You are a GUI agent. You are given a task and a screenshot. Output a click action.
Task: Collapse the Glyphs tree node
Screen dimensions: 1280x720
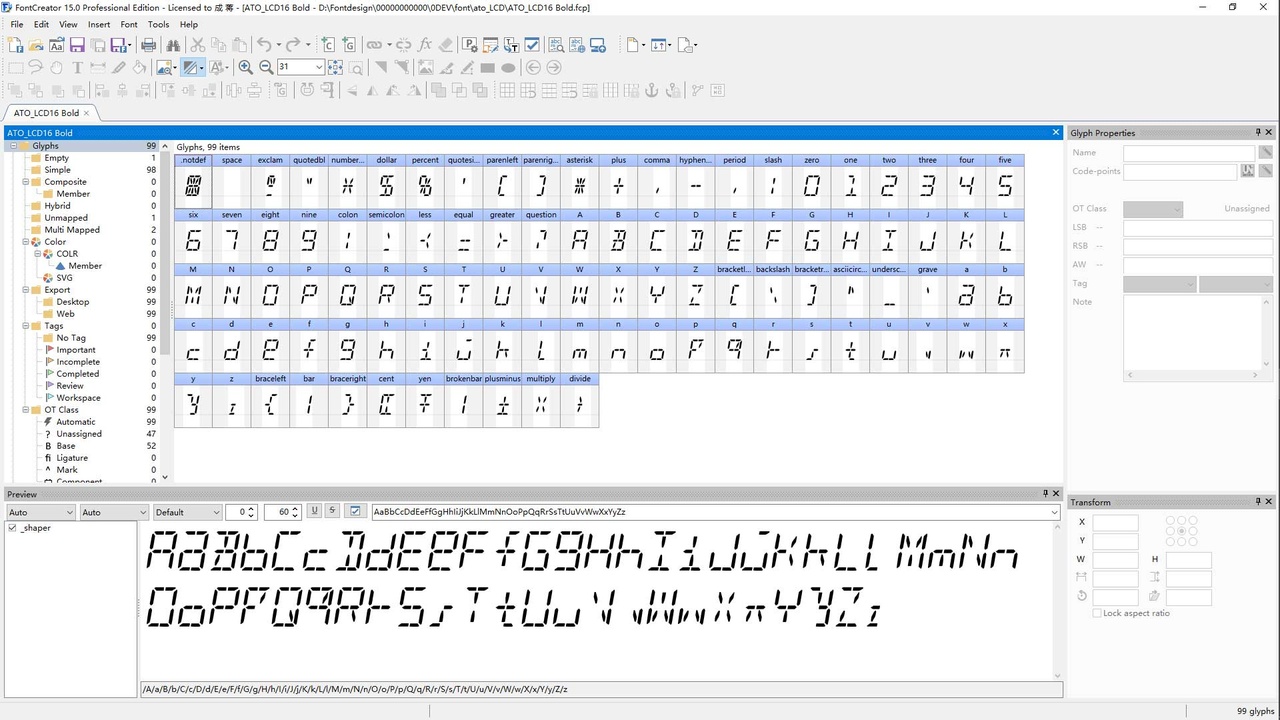coord(12,146)
